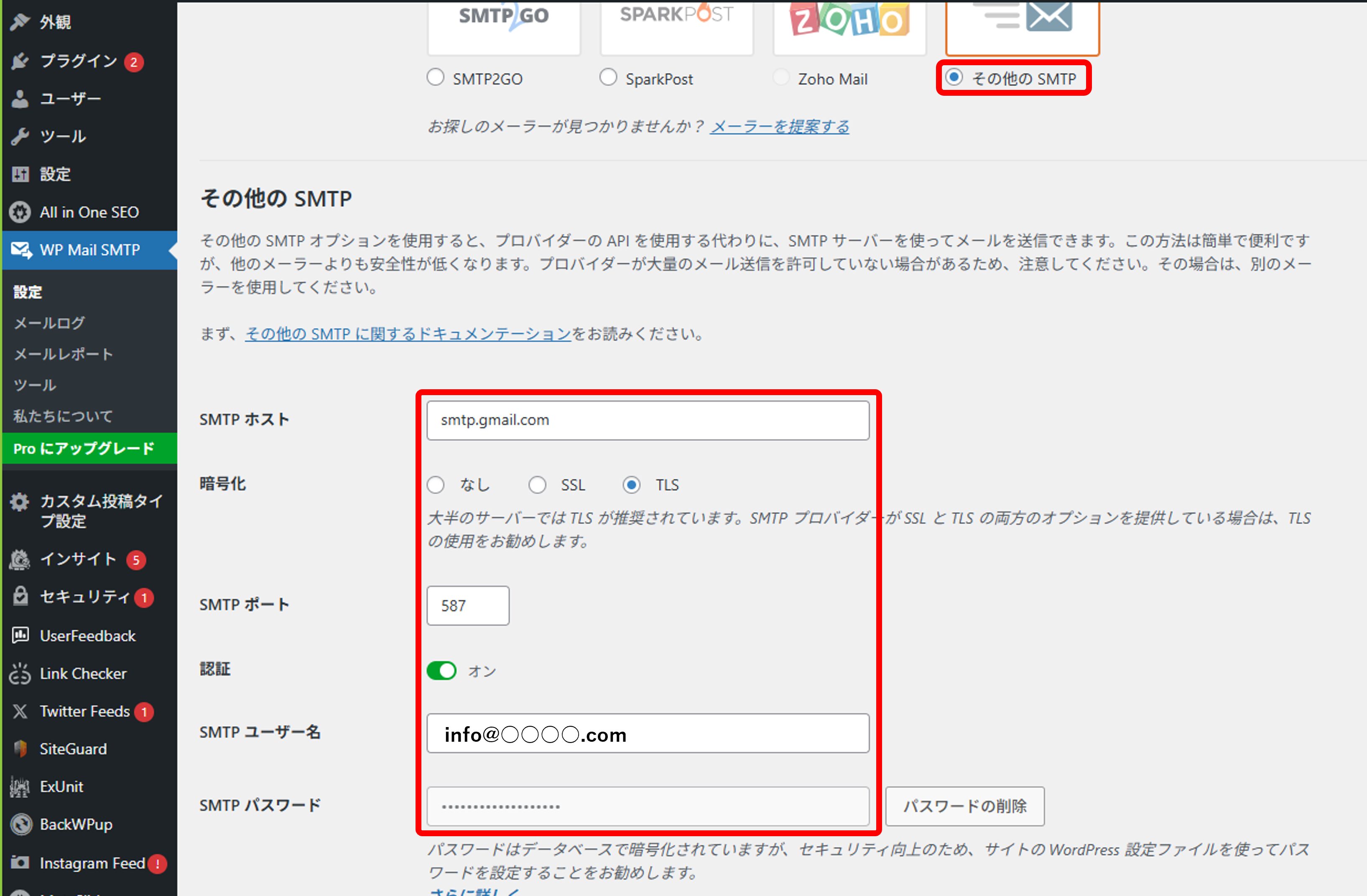1367x896 pixels.
Task: Click the BackWPup icon in sidebar
Action: point(21,824)
